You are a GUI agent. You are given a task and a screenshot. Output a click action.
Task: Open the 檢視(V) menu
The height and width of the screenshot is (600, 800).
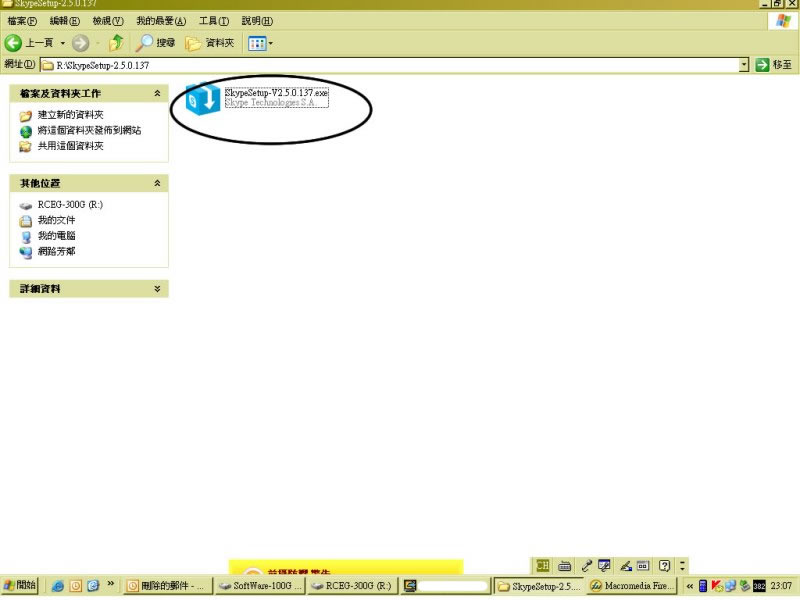[x=108, y=21]
